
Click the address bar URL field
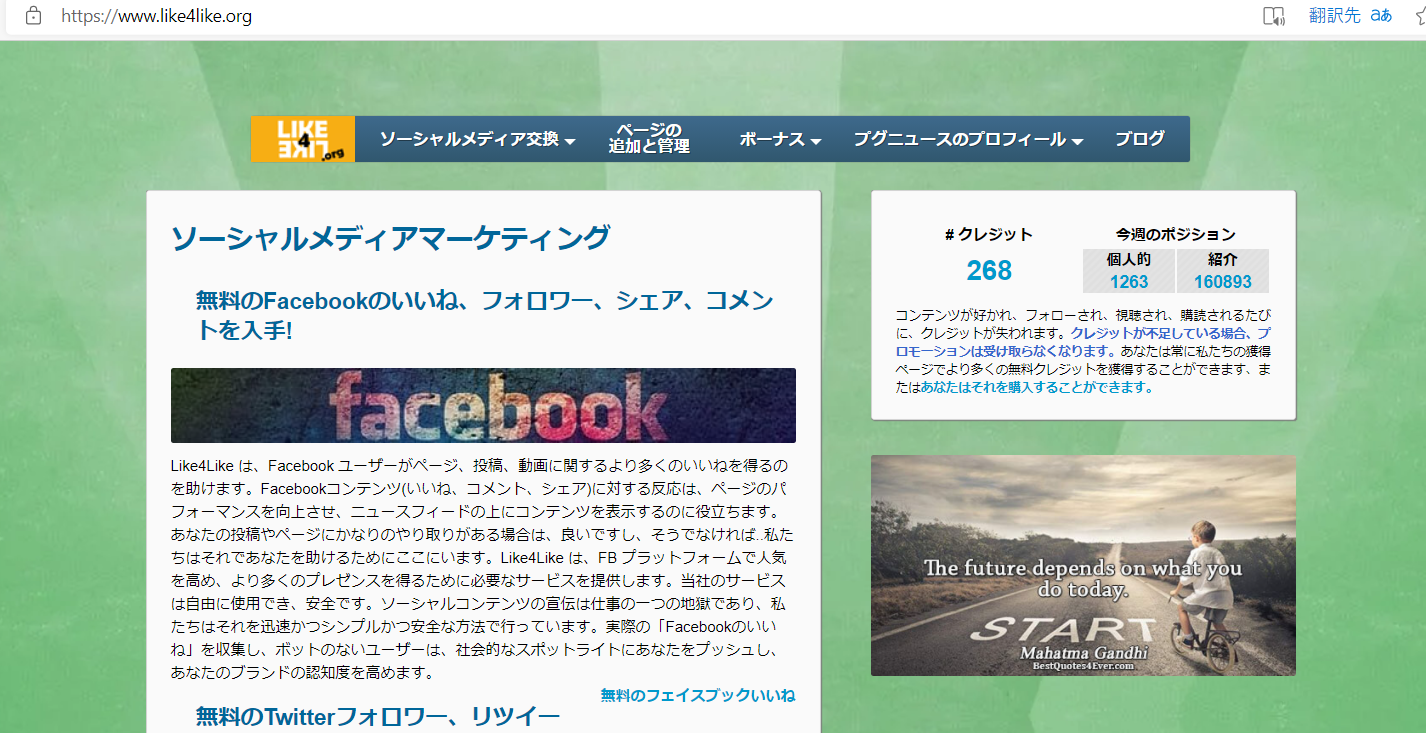[156, 16]
